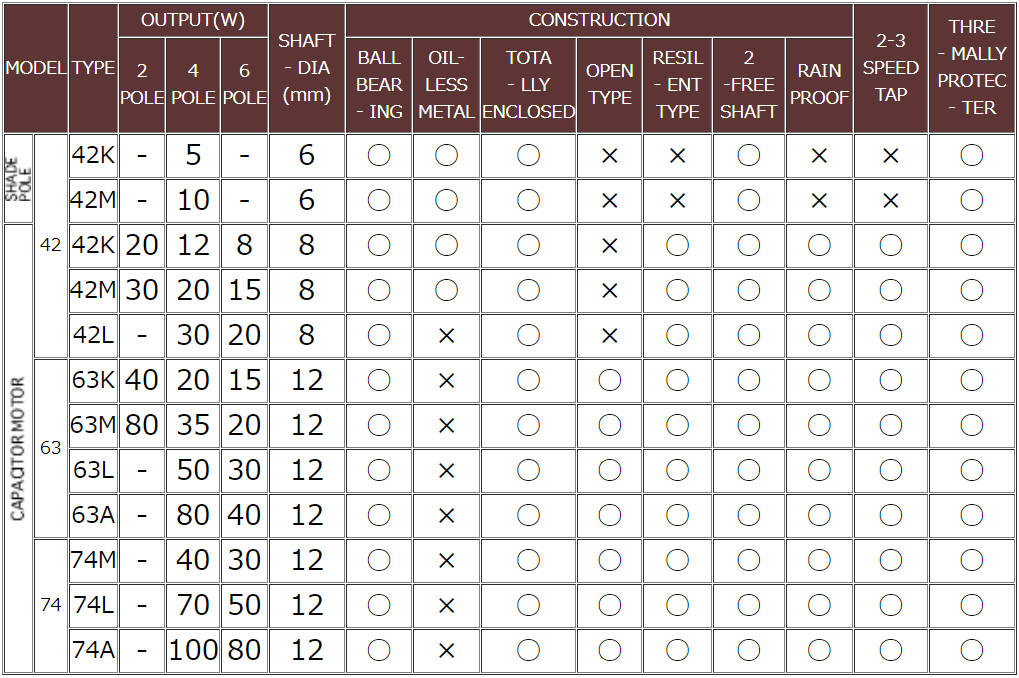Click the 2-3 Speed Tap circle in 74A row
Image resolution: width=1019 pixels, height=678 pixels.
point(890,651)
